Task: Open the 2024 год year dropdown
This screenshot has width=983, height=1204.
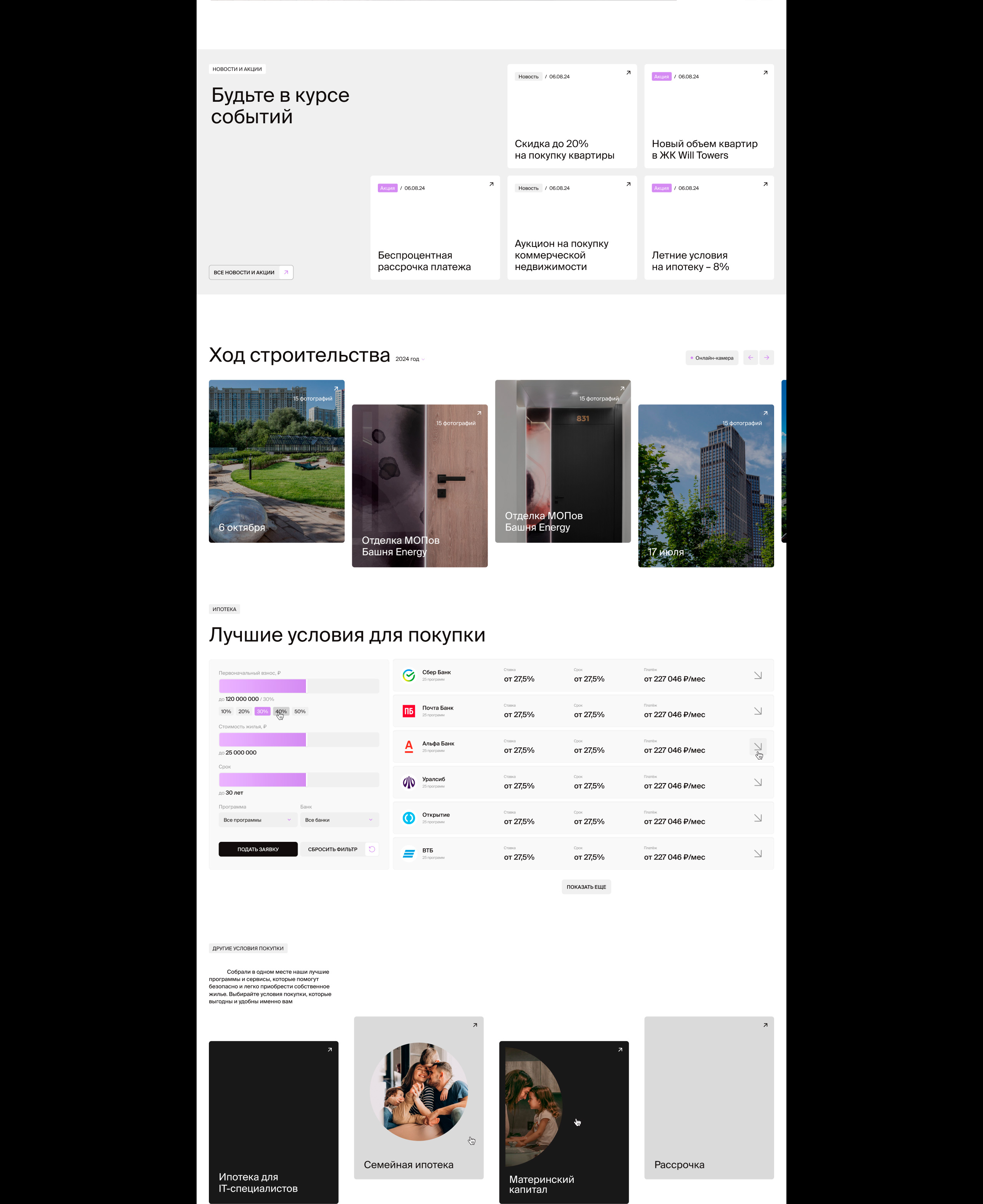Action: [x=410, y=359]
